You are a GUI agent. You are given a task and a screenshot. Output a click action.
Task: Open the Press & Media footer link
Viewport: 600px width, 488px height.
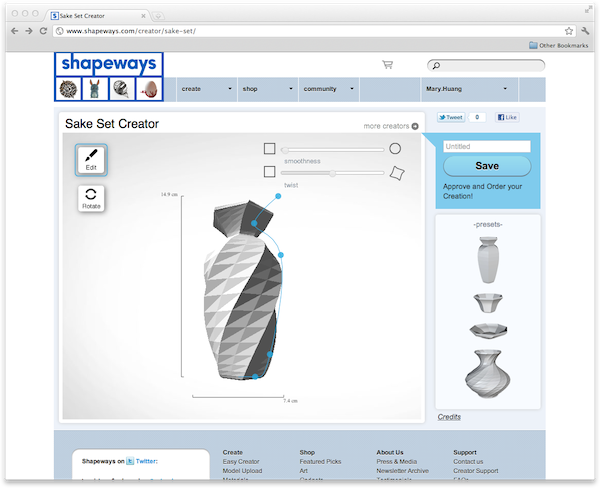[397, 462]
